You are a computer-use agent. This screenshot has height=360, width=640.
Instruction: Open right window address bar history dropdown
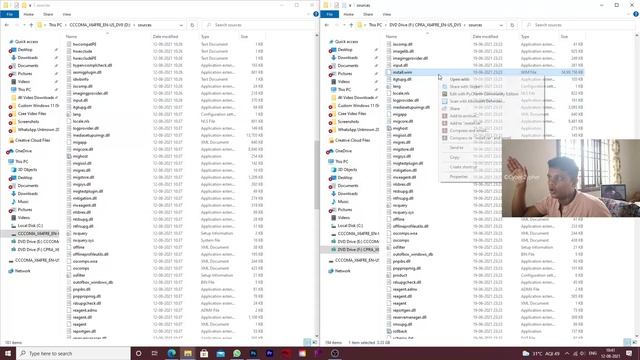[x=501, y=25]
